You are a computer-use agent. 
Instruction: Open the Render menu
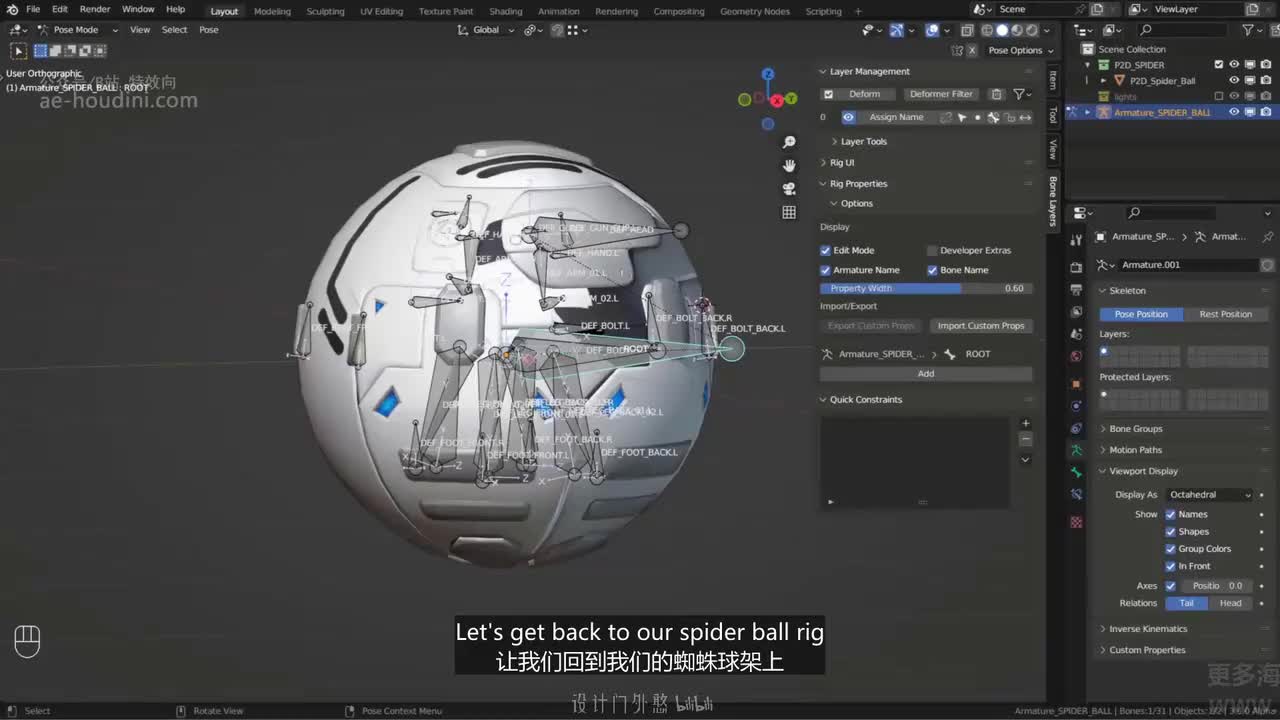click(95, 10)
